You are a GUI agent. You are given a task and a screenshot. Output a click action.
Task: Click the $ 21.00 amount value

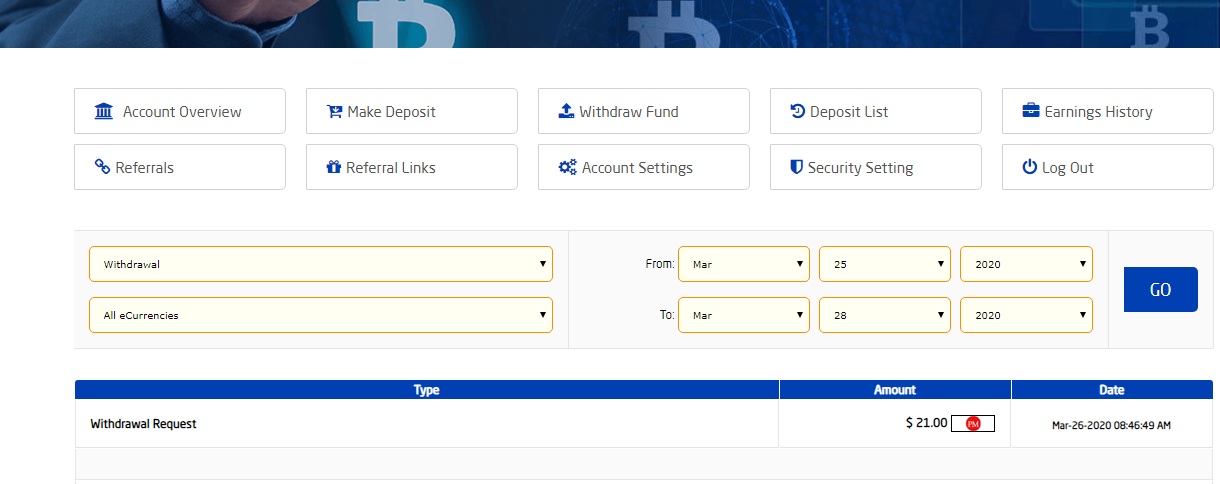[926, 423]
